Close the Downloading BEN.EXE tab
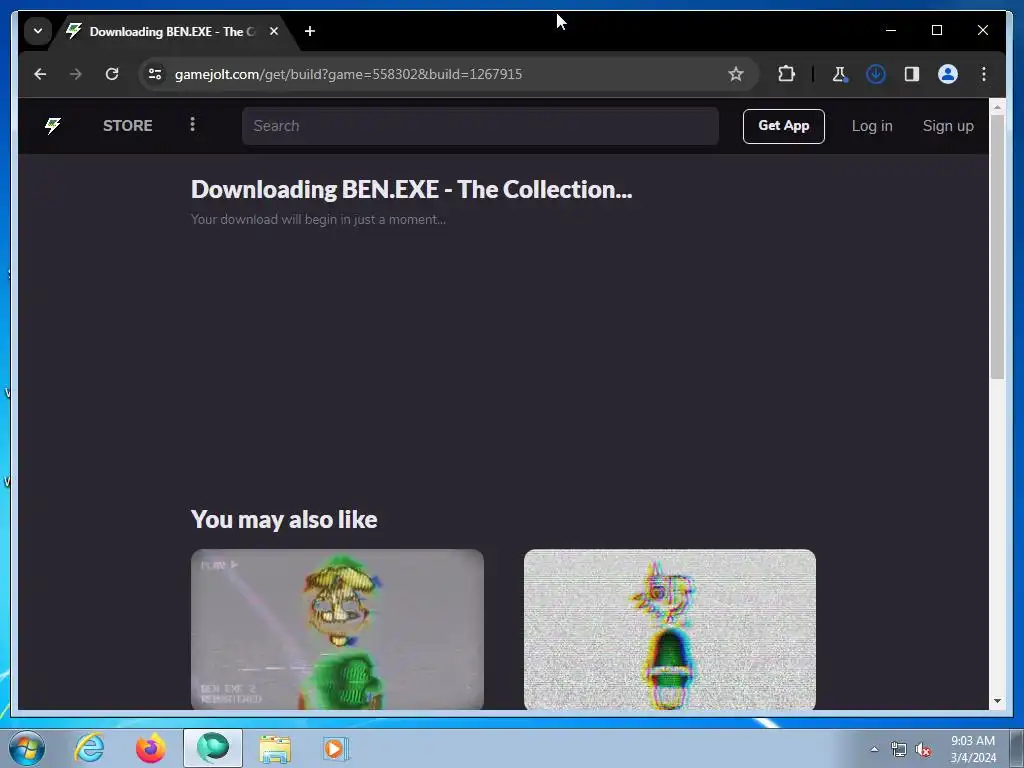Viewport: 1024px width, 768px height. (x=274, y=31)
